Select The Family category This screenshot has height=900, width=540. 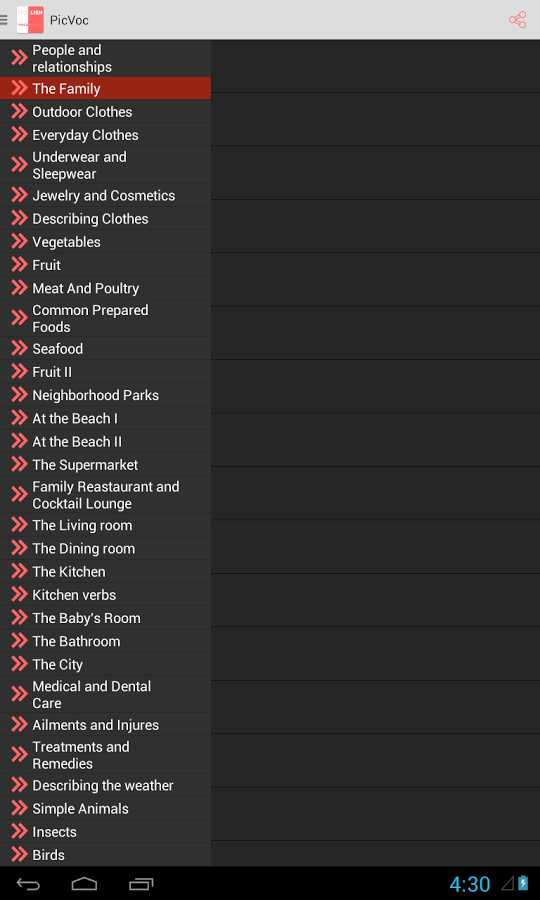pos(106,88)
